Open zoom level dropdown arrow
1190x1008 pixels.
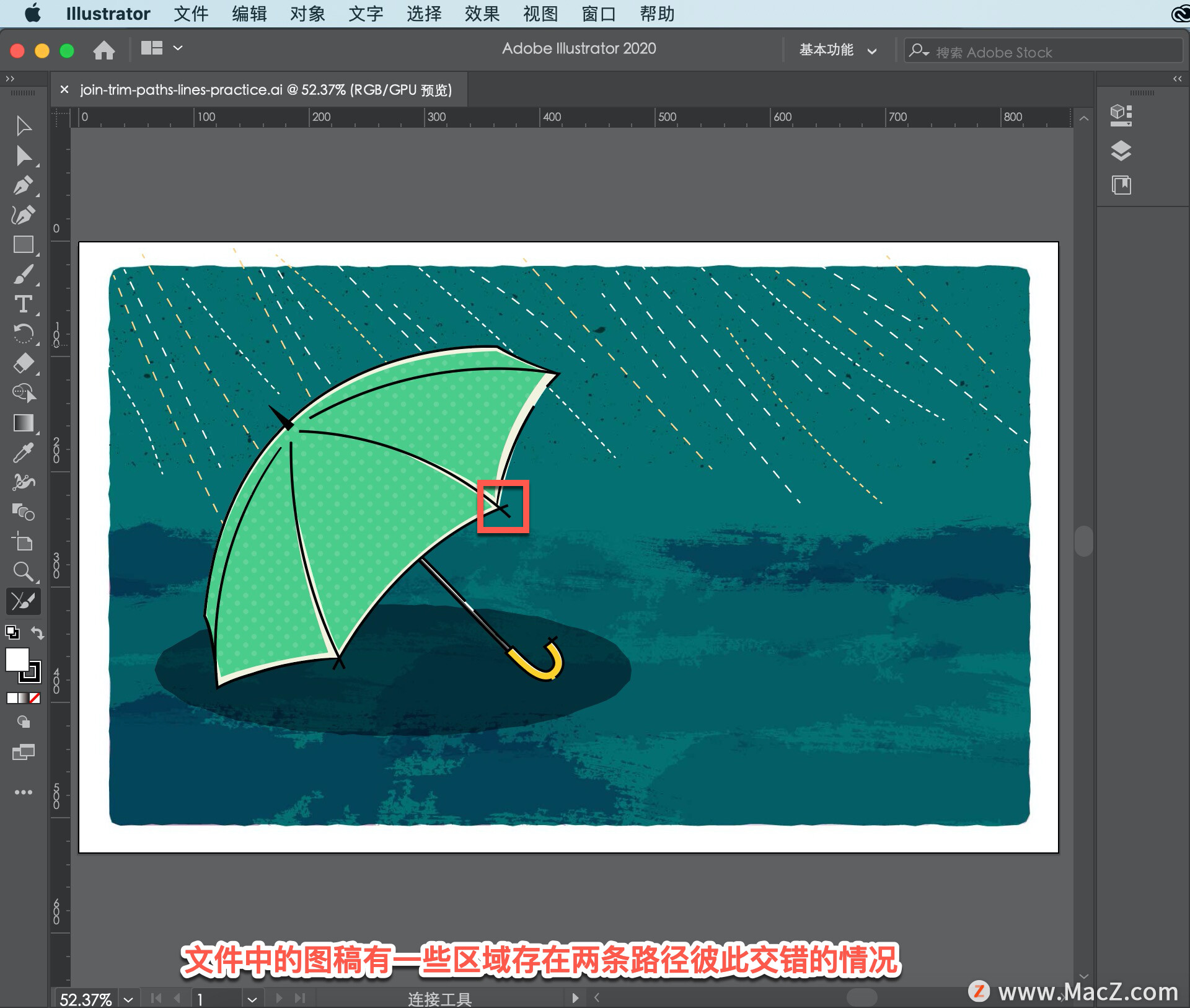coord(128,999)
